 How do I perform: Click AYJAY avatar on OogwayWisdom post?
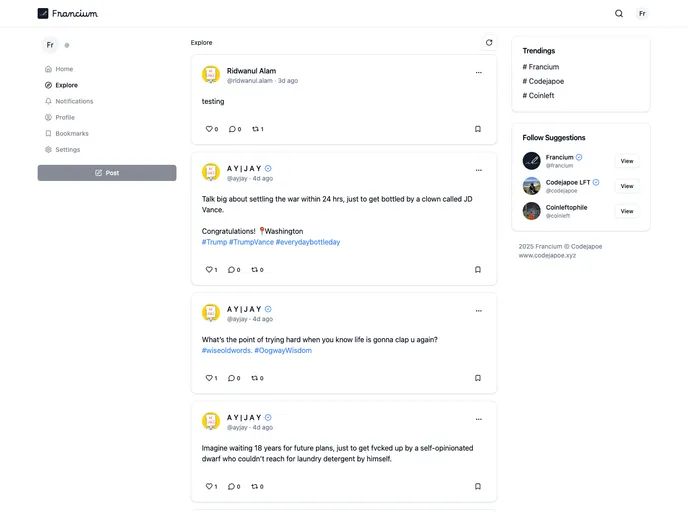(211, 313)
